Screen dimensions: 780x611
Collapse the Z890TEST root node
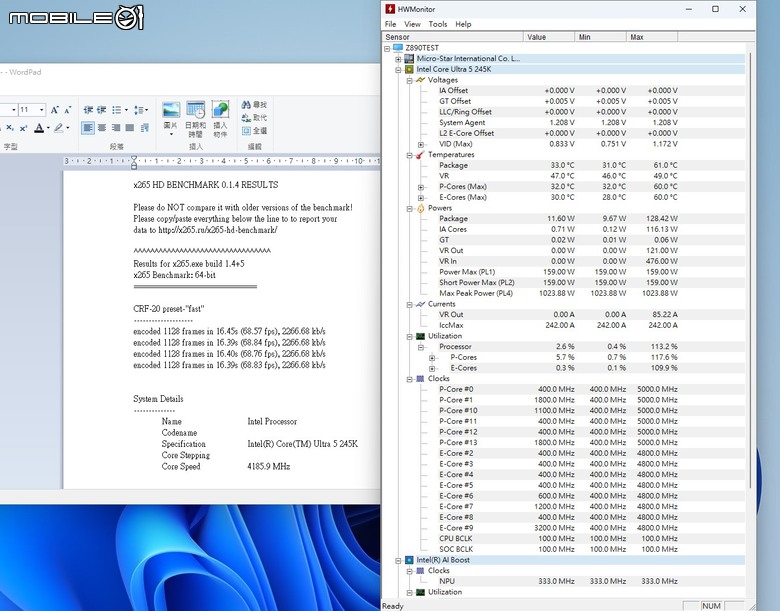point(387,48)
